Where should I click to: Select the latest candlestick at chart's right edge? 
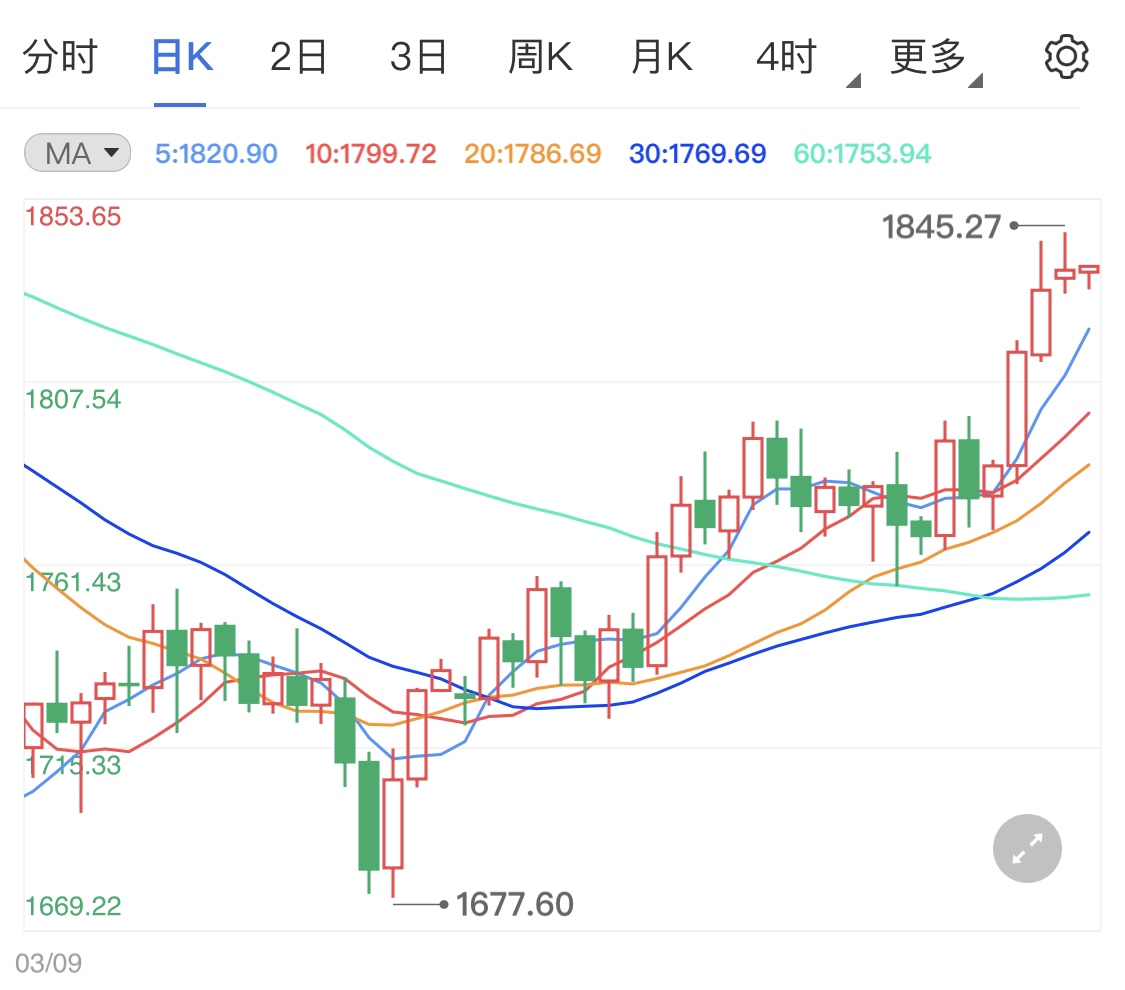(1089, 275)
